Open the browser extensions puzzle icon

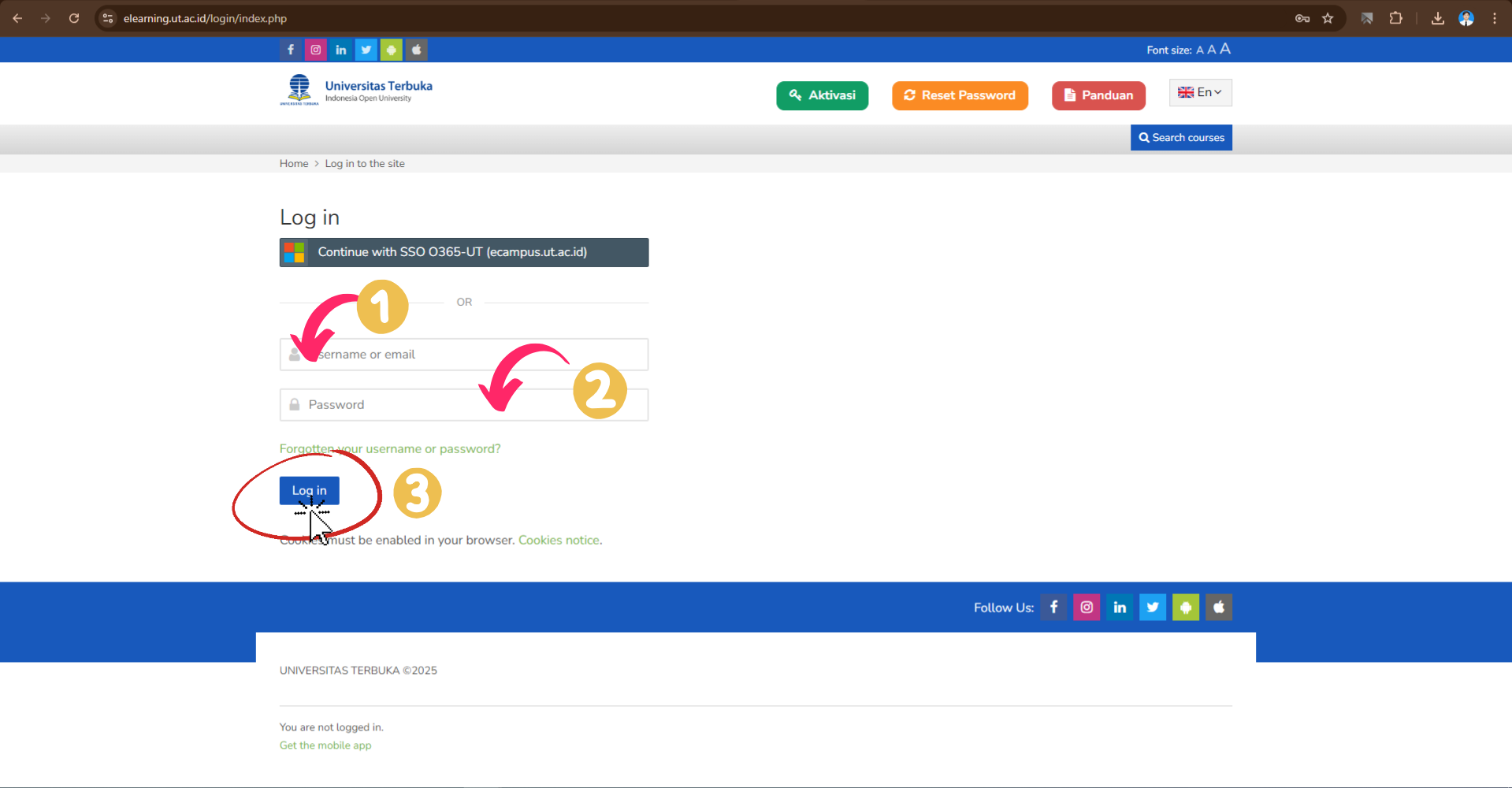(1395, 18)
